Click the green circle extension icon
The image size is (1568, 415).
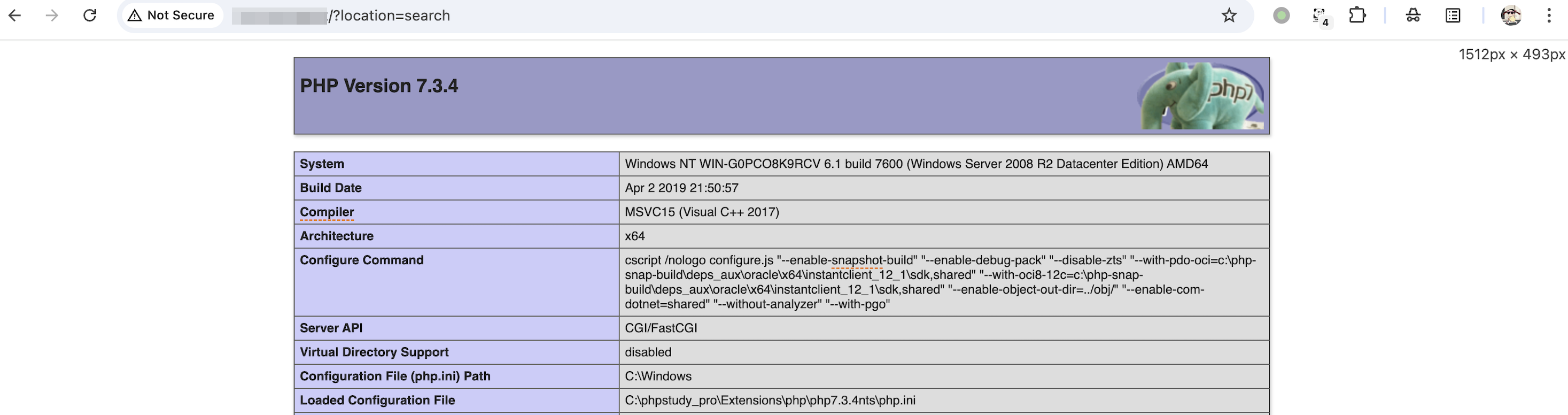[x=1282, y=15]
